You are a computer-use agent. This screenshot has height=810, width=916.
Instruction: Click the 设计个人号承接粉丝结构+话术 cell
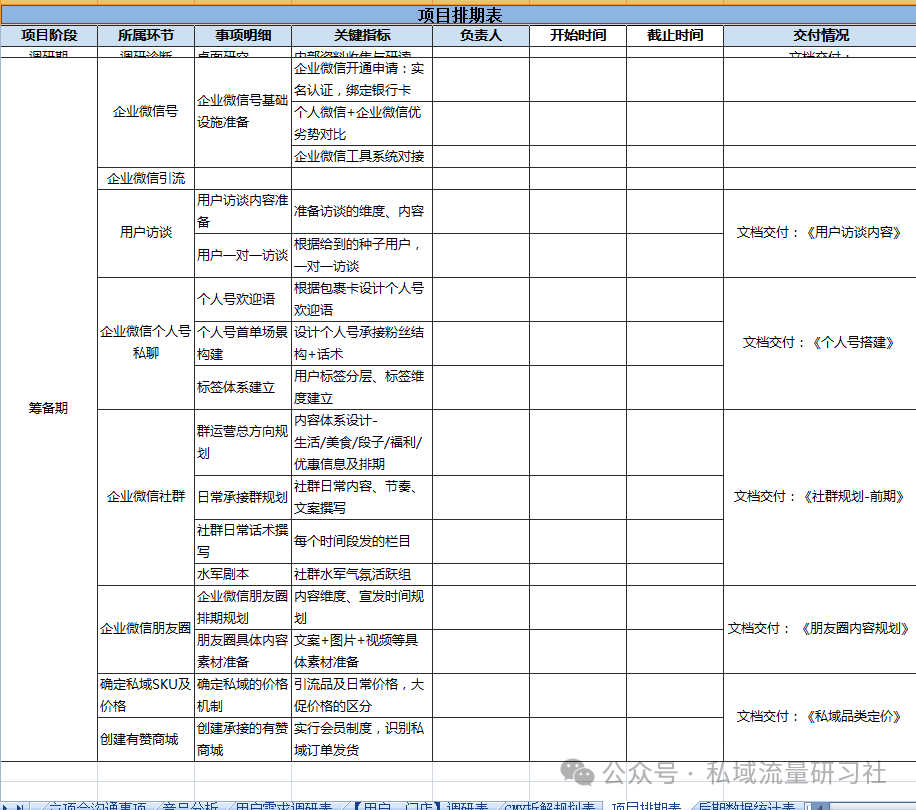362,343
